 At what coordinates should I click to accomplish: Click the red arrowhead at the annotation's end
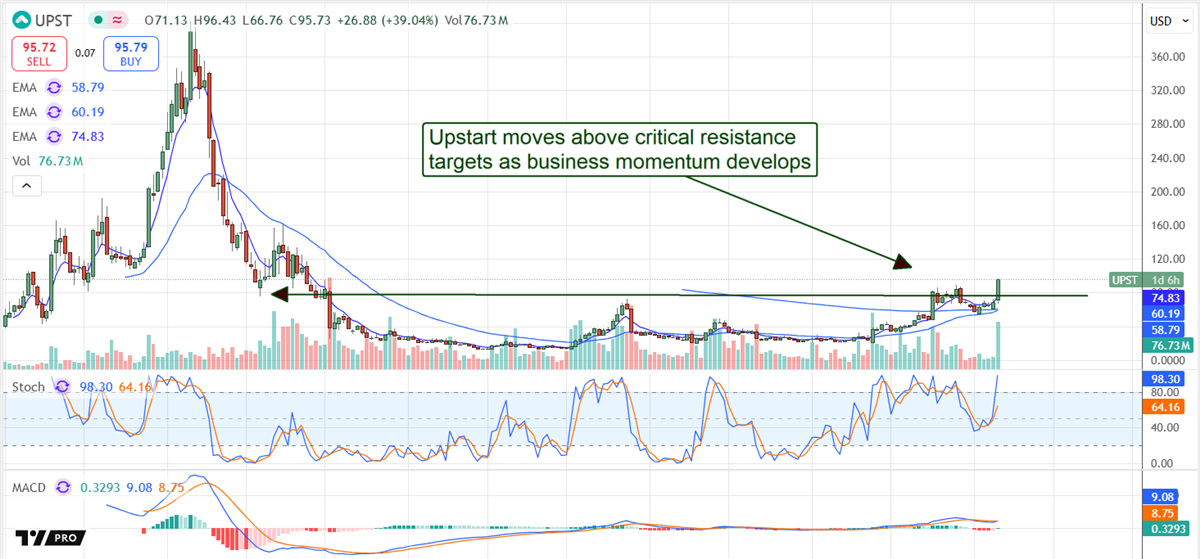coord(902,263)
